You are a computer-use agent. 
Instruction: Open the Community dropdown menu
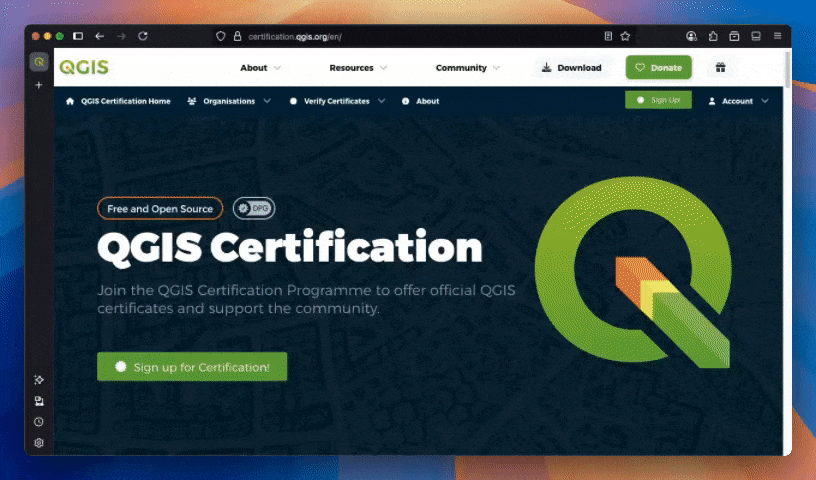(x=467, y=68)
